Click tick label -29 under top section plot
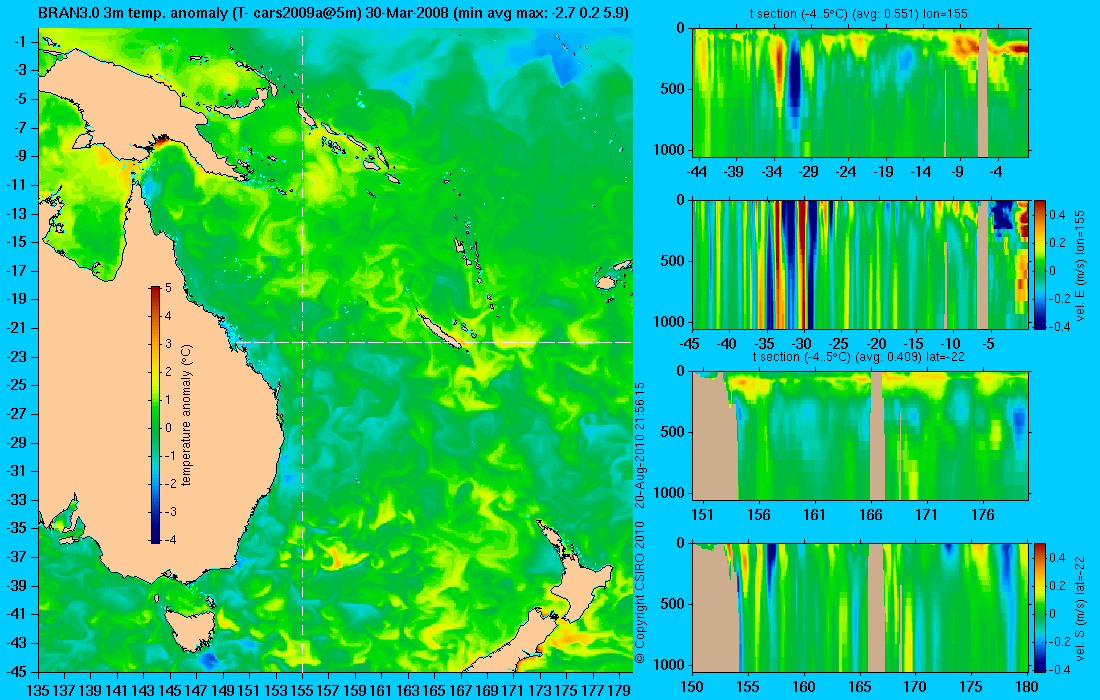 (x=809, y=172)
